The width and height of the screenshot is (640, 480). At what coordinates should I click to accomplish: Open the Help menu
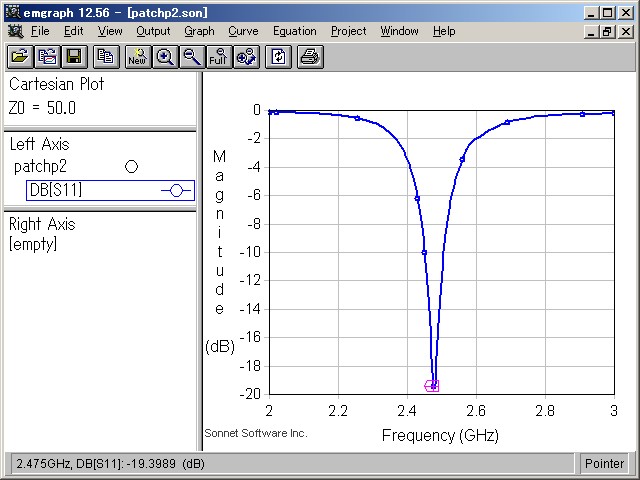click(x=444, y=31)
